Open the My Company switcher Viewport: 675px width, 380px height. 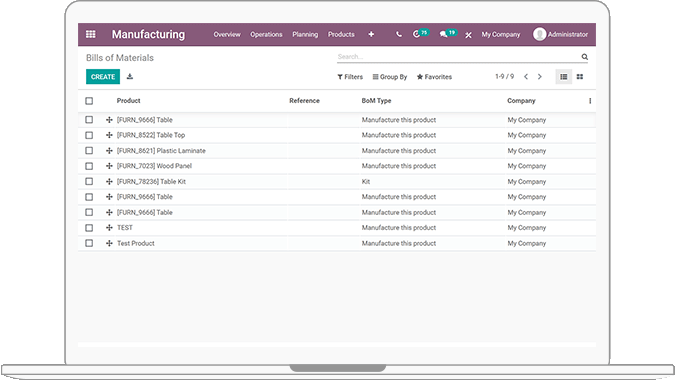point(501,34)
